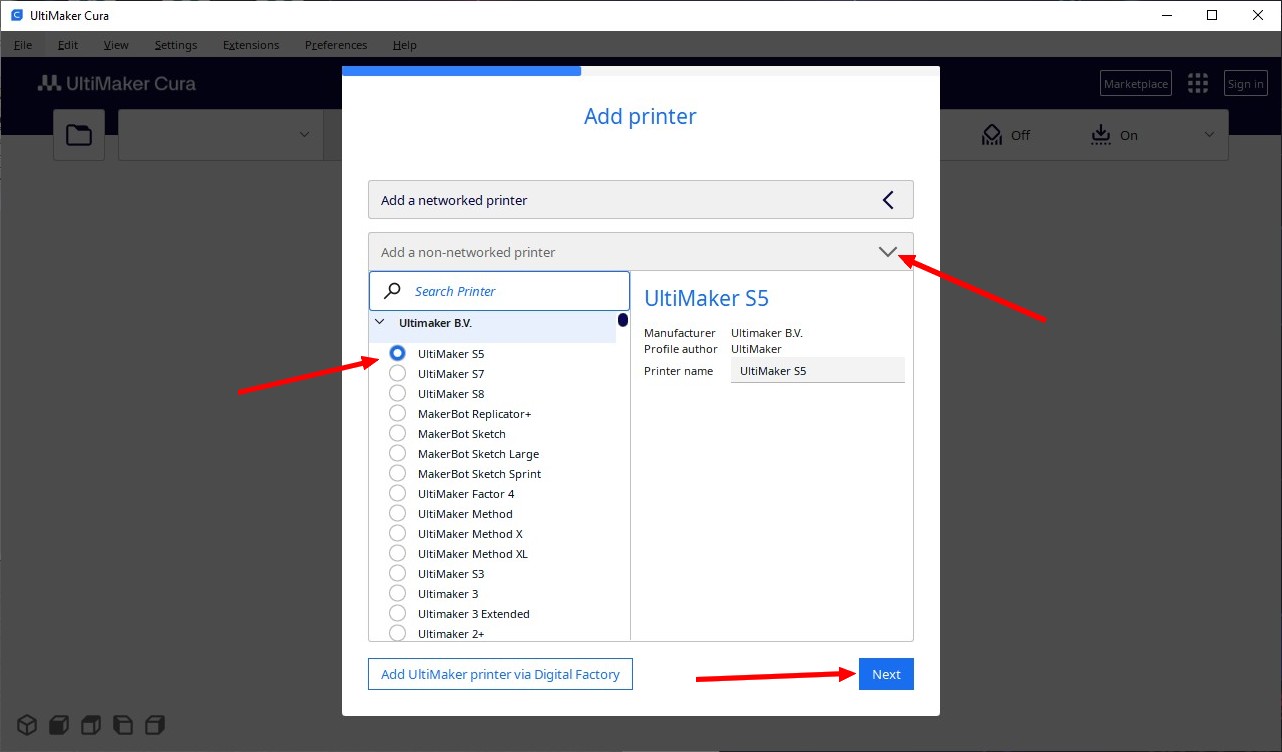Click the printer list scrollbar handle
1282x752 pixels.
623,321
